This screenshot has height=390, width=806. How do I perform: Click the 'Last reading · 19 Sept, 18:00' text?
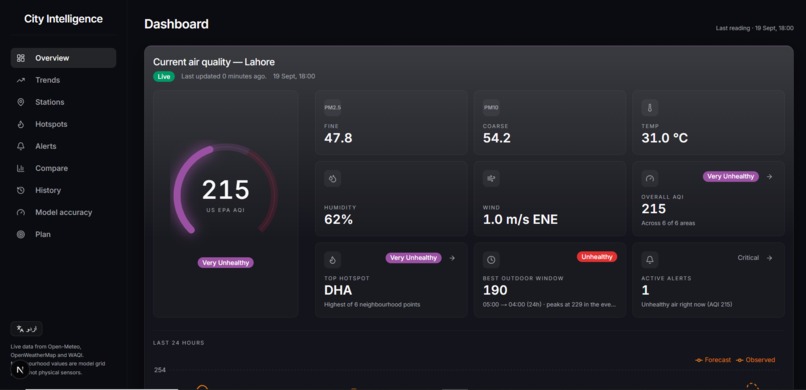(x=755, y=28)
